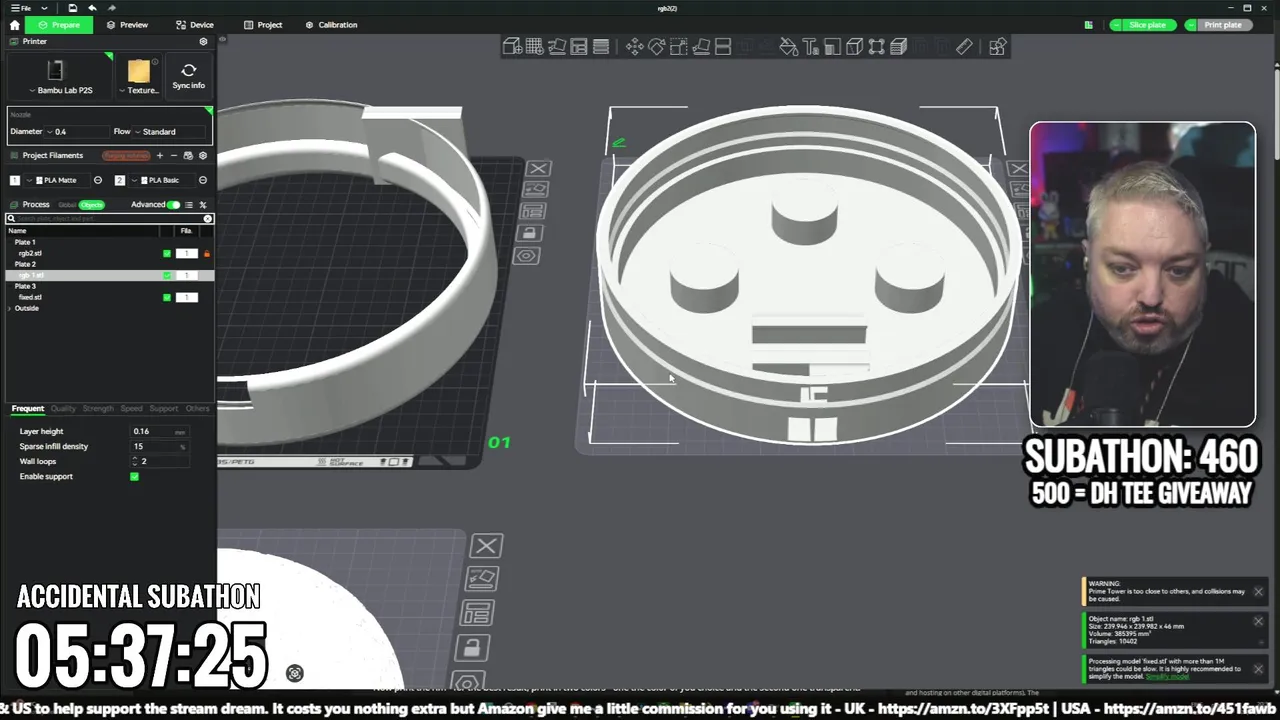Image resolution: width=1280 pixels, height=720 pixels.
Task: Switch to the Preview tab
Action: pyautogui.click(x=127, y=25)
